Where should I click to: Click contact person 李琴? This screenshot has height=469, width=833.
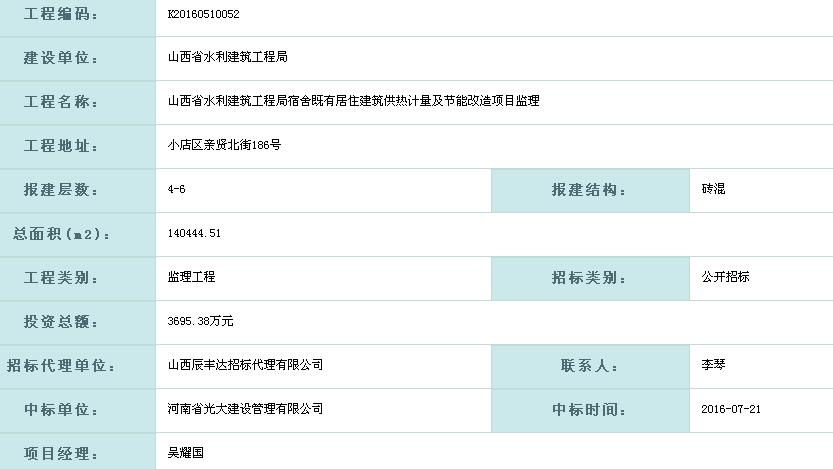713,365
